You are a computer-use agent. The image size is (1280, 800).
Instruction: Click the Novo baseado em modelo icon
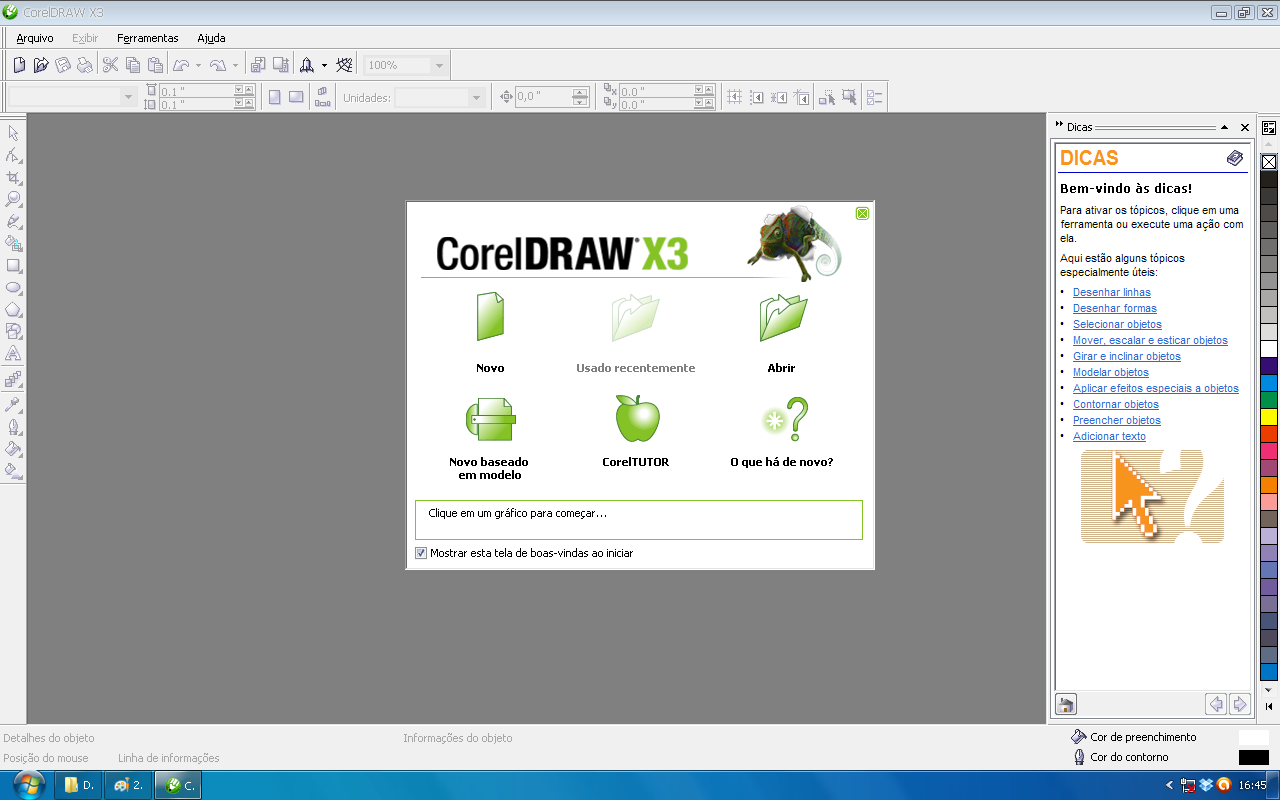[490, 419]
